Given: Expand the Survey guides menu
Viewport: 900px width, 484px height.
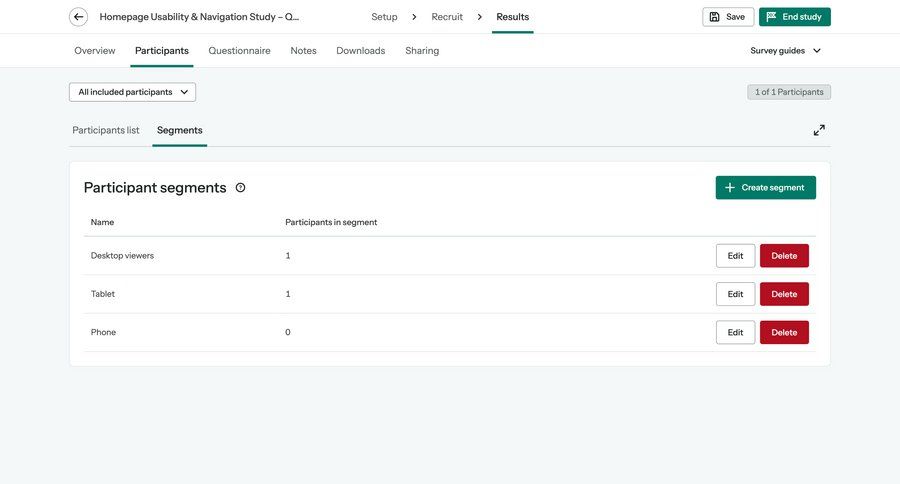Looking at the screenshot, I should (786, 51).
